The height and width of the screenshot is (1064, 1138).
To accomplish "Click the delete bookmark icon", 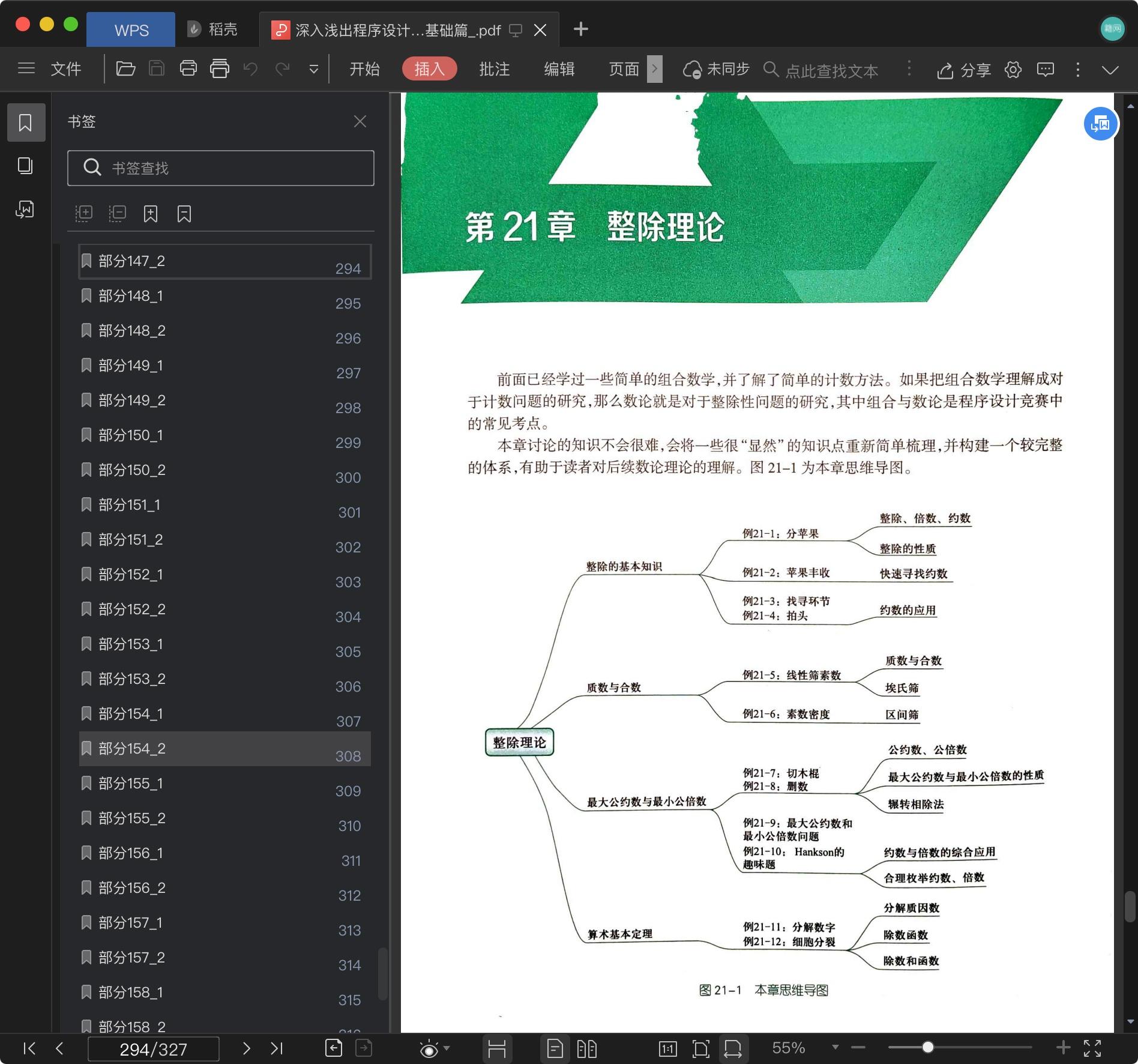I will 184,214.
